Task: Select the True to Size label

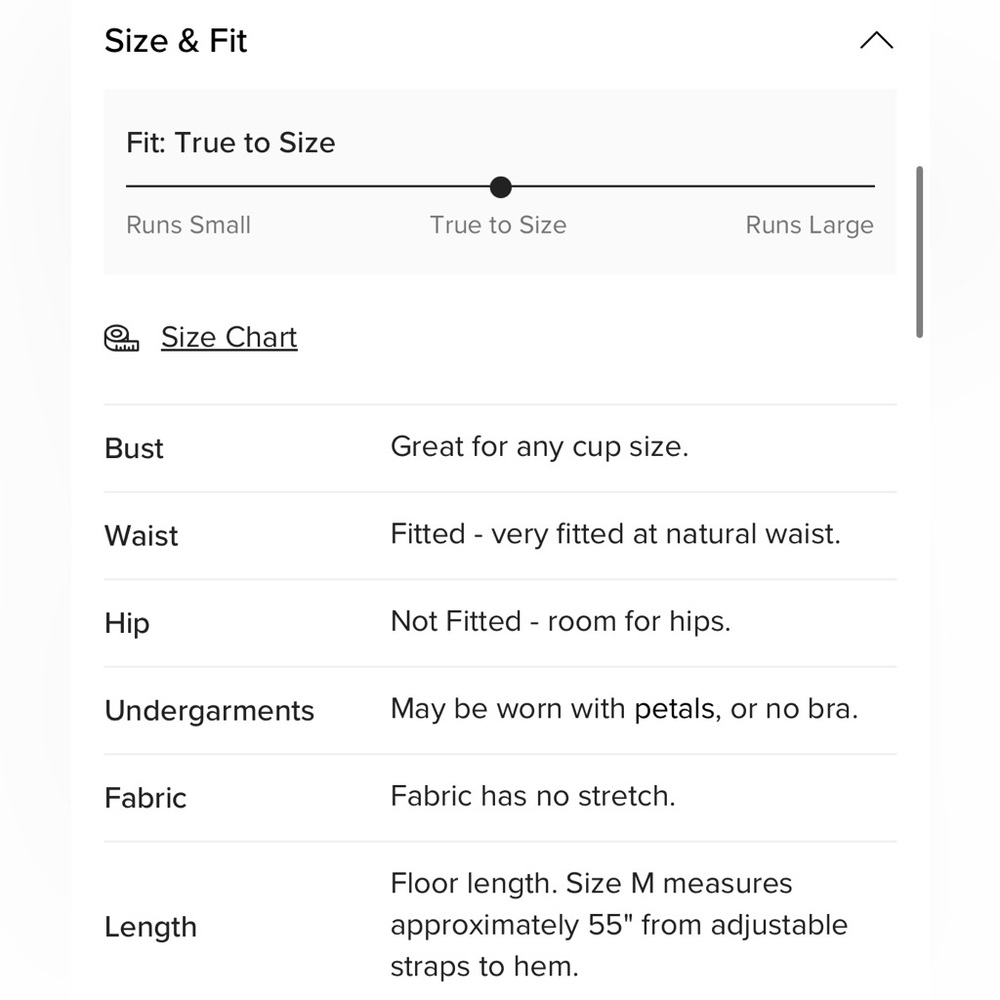Action: point(498,225)
